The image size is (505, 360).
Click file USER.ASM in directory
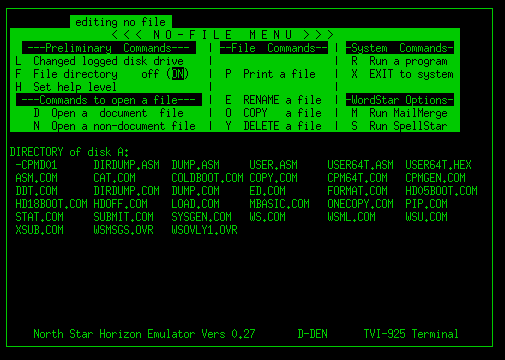tap(273, 165)
